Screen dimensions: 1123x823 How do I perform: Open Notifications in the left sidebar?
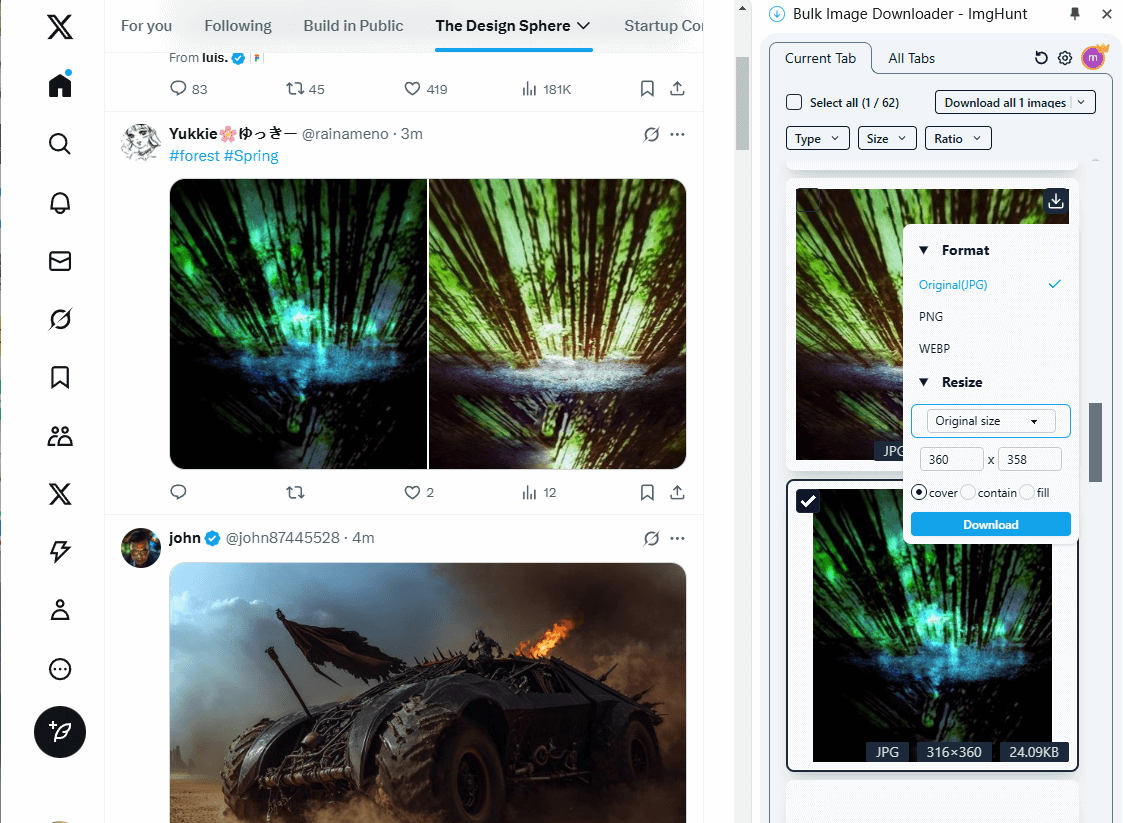click(59, 202)
